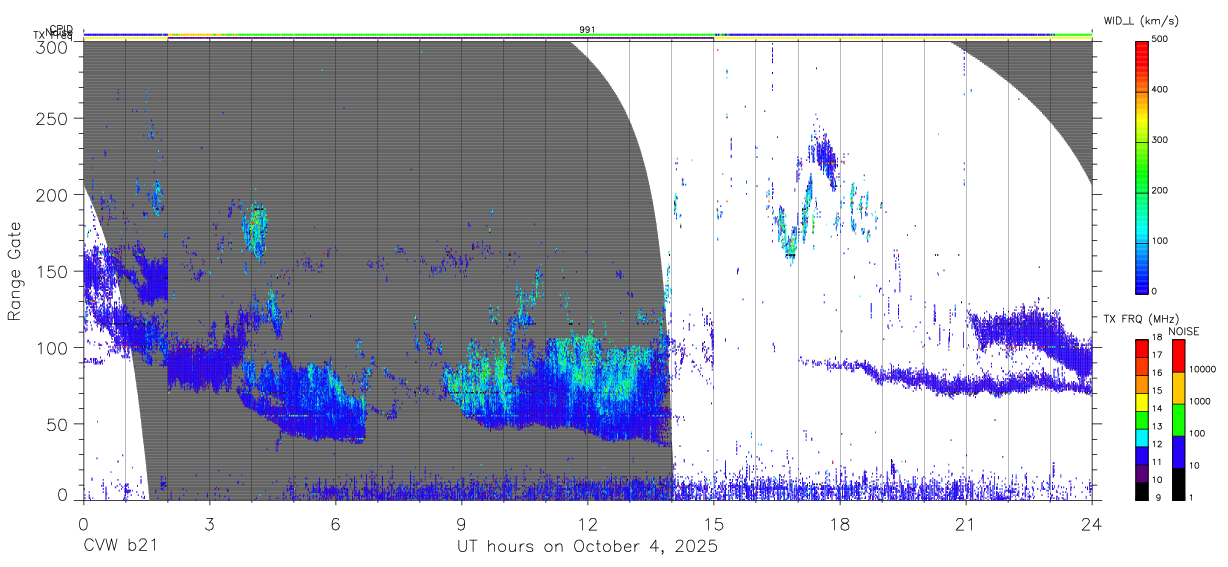Screen dimensions: 1228x567
Task: Click the 300 tick on the Range Gate axis
Action: (51, 46)
